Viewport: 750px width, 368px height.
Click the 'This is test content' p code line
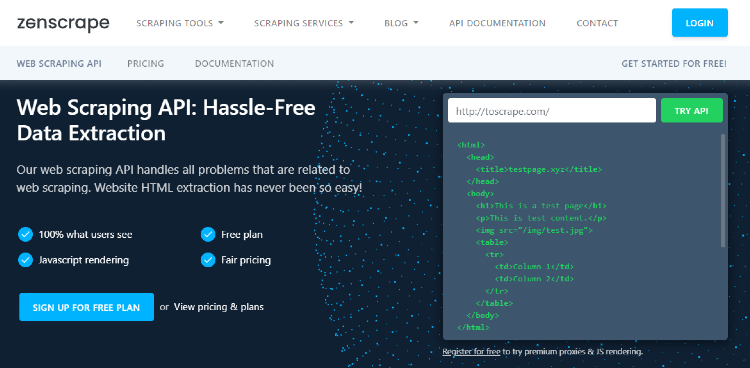tap(541, 218)
